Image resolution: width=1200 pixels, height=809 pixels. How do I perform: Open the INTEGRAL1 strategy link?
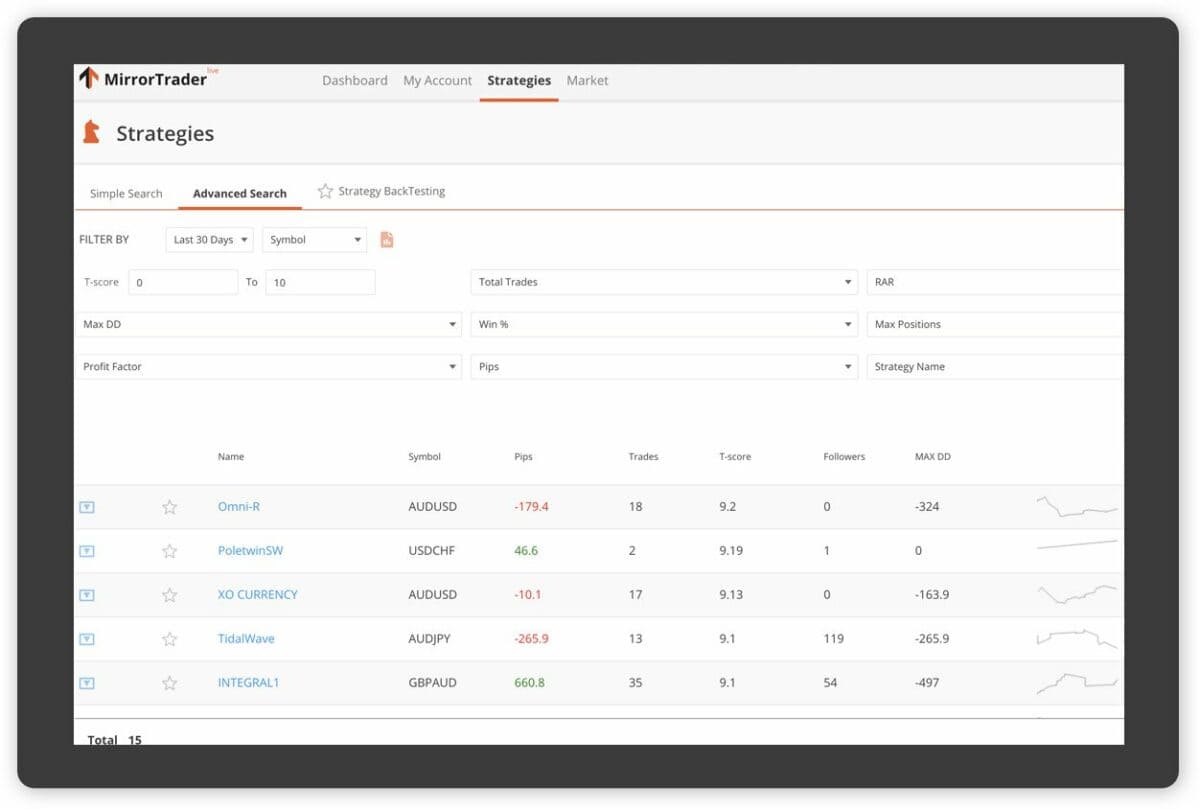pyautogui.click(x=249, y=683)
